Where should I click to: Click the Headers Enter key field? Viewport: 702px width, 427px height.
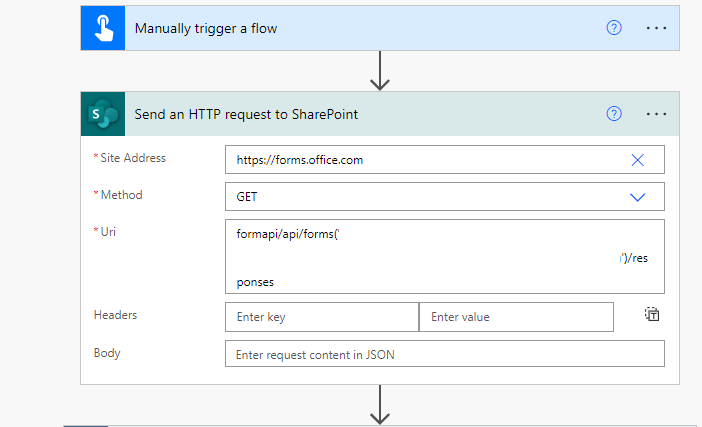click(x=321, y=317)
